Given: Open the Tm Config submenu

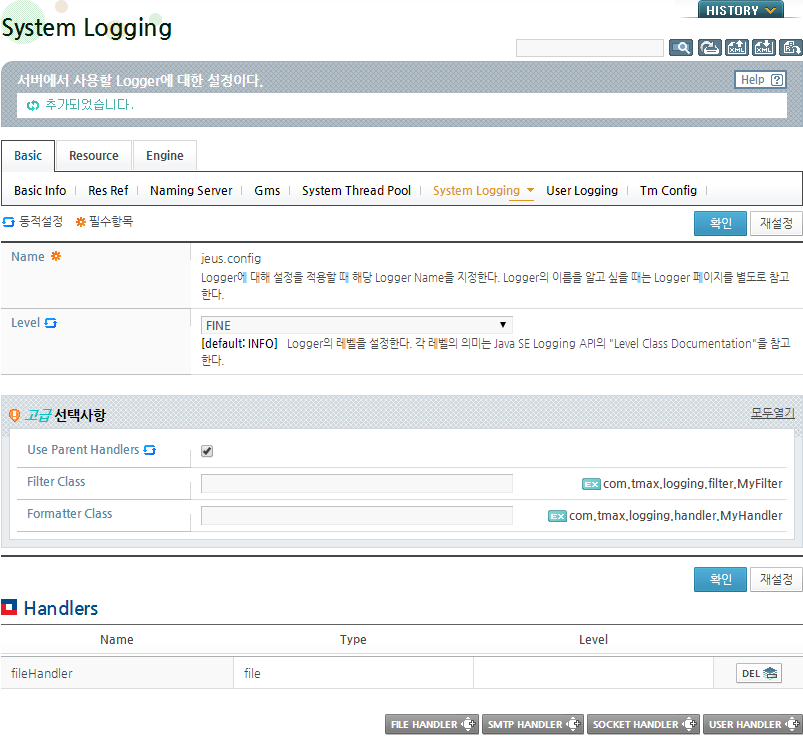Looking at the screenshot, I should point(668,191).
